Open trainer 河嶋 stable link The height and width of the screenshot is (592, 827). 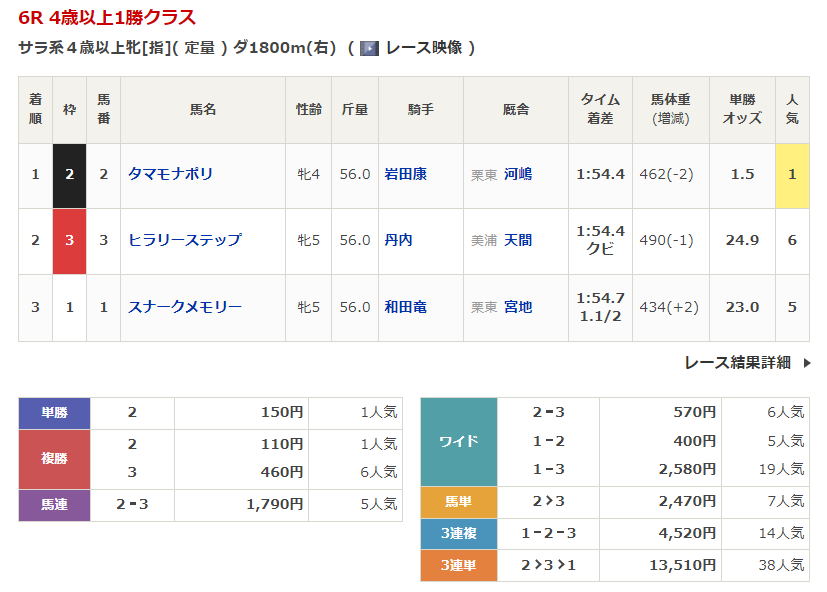point(518,174)
